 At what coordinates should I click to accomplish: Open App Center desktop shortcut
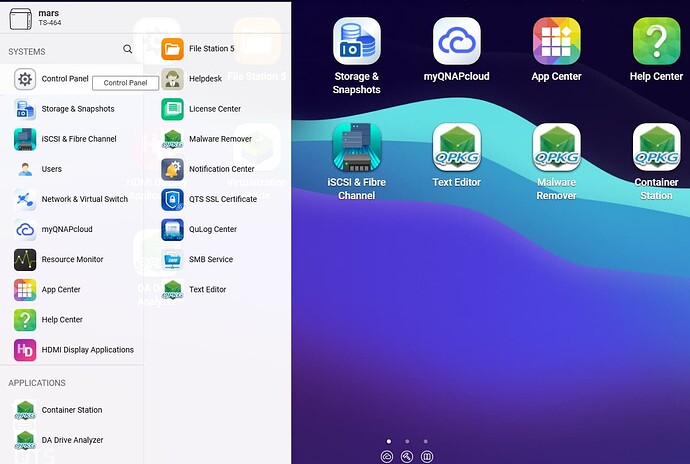pos(556,50)
